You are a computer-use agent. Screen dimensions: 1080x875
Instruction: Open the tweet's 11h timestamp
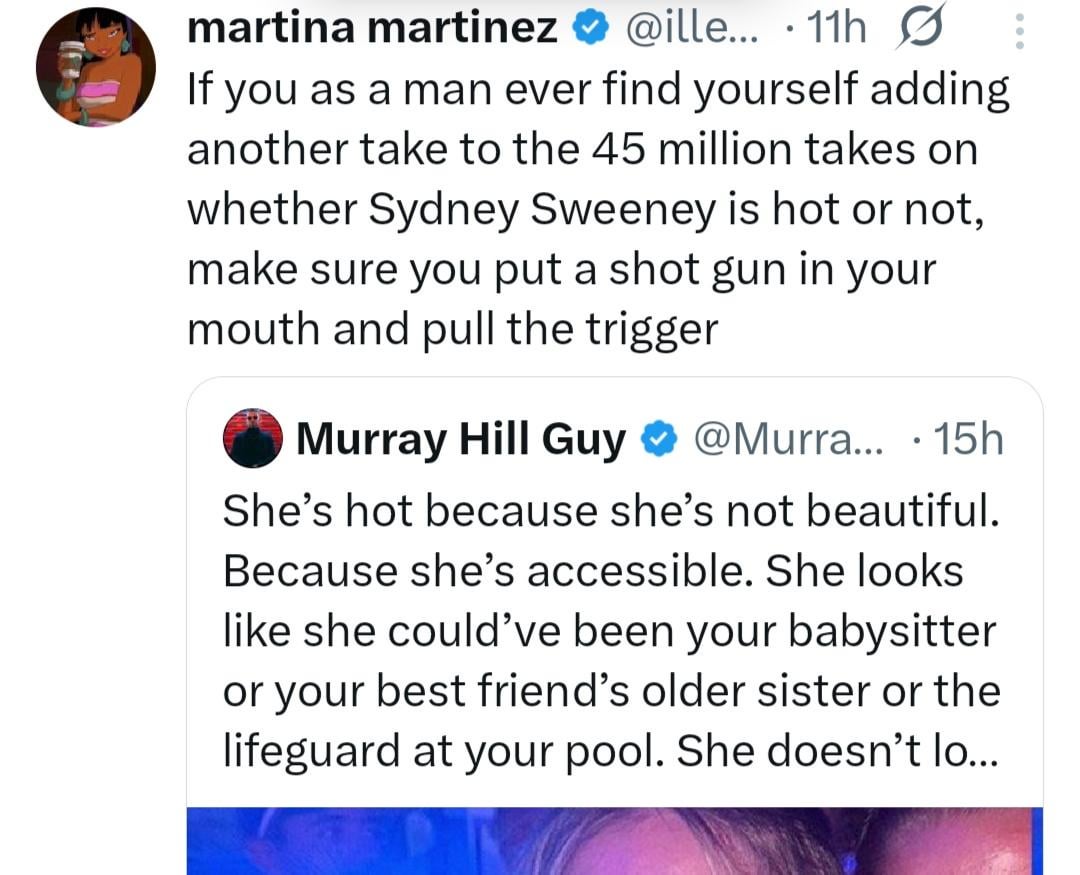[837, 32]
